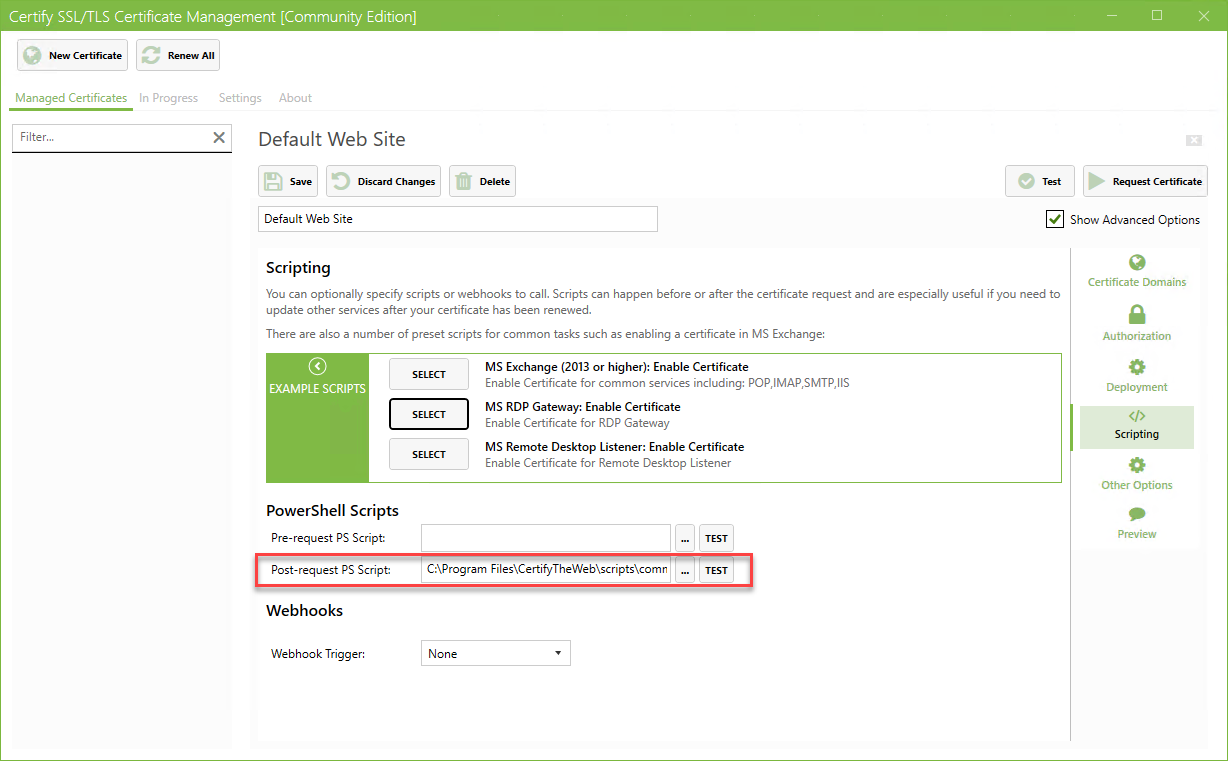Test the Post-request PS Script
This screenshot has height=761, width=1228.
(x=716, y=570)
